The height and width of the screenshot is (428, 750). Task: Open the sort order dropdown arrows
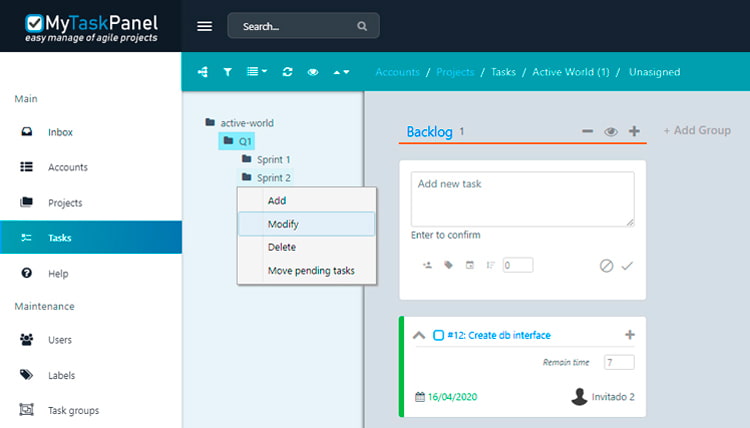[341, 72]
